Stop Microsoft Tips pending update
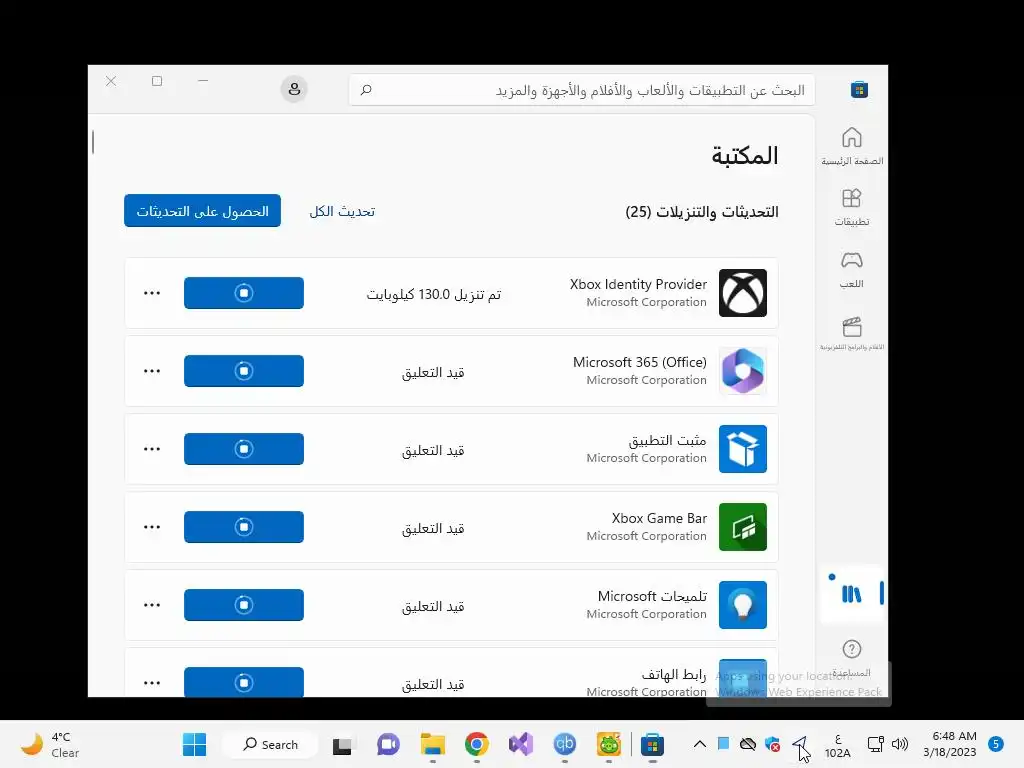This screenshot has height=768, width=1024. click(x=244, y=605)
